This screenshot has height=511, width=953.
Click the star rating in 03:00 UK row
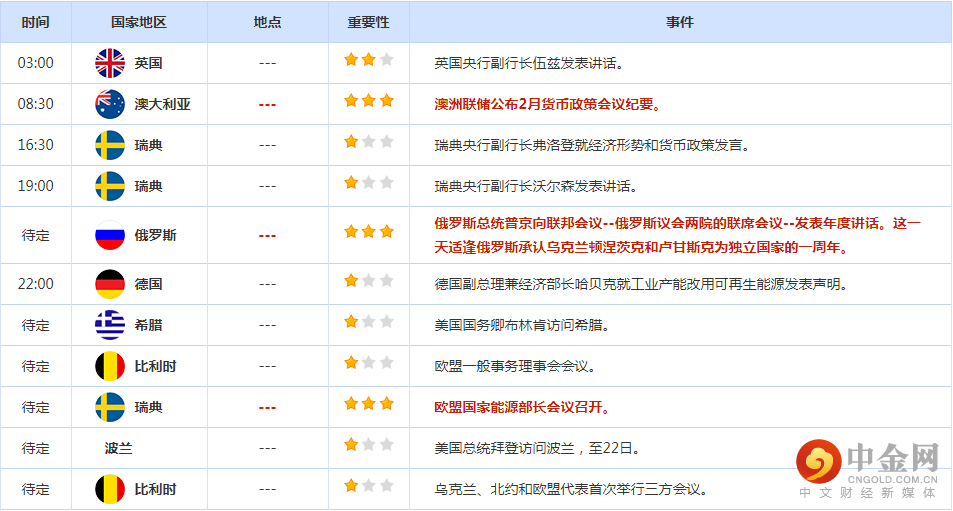(368, 60)
